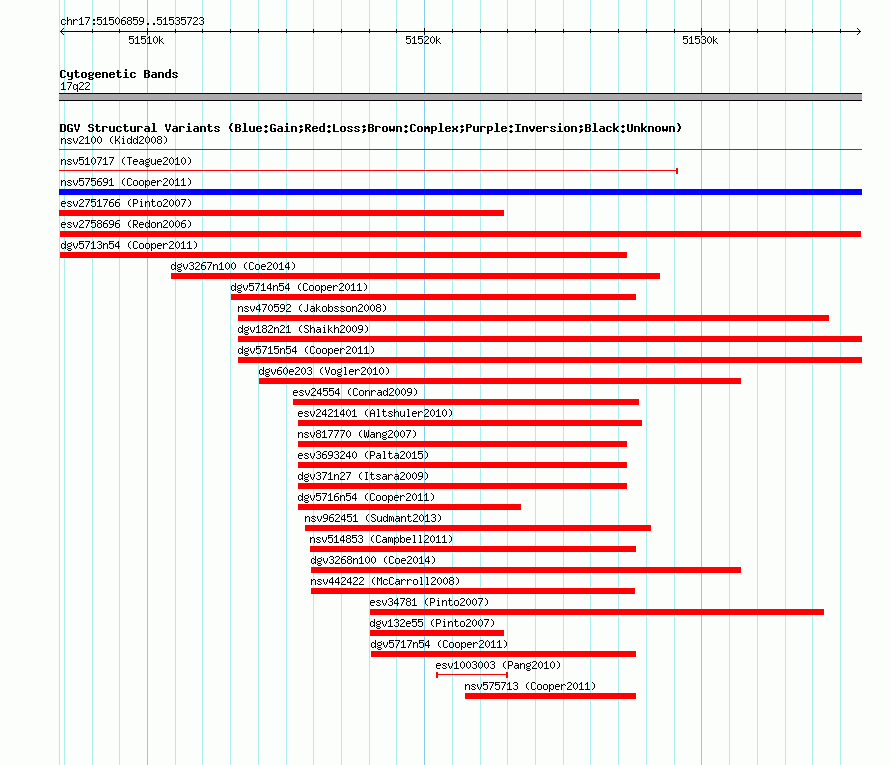
Task: Click the 51520k ruler mark
Action: [x=423, y=40]
